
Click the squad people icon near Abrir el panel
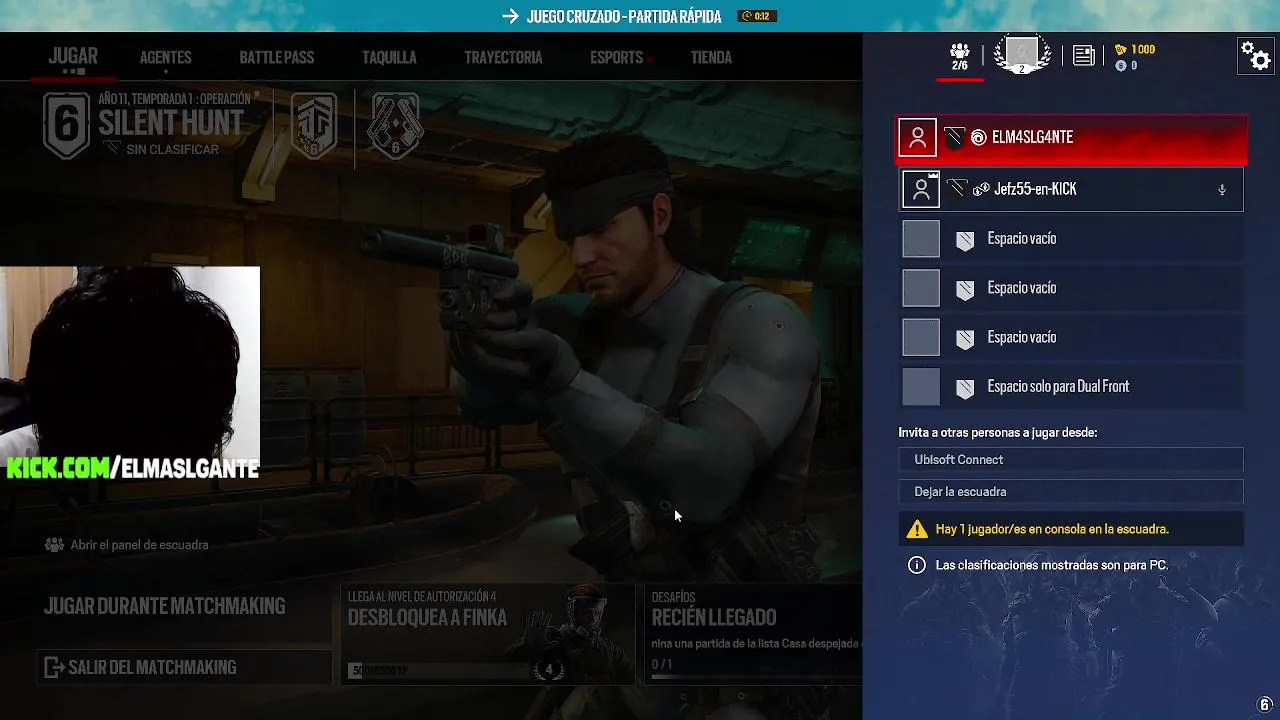click(x=54, y=545)
